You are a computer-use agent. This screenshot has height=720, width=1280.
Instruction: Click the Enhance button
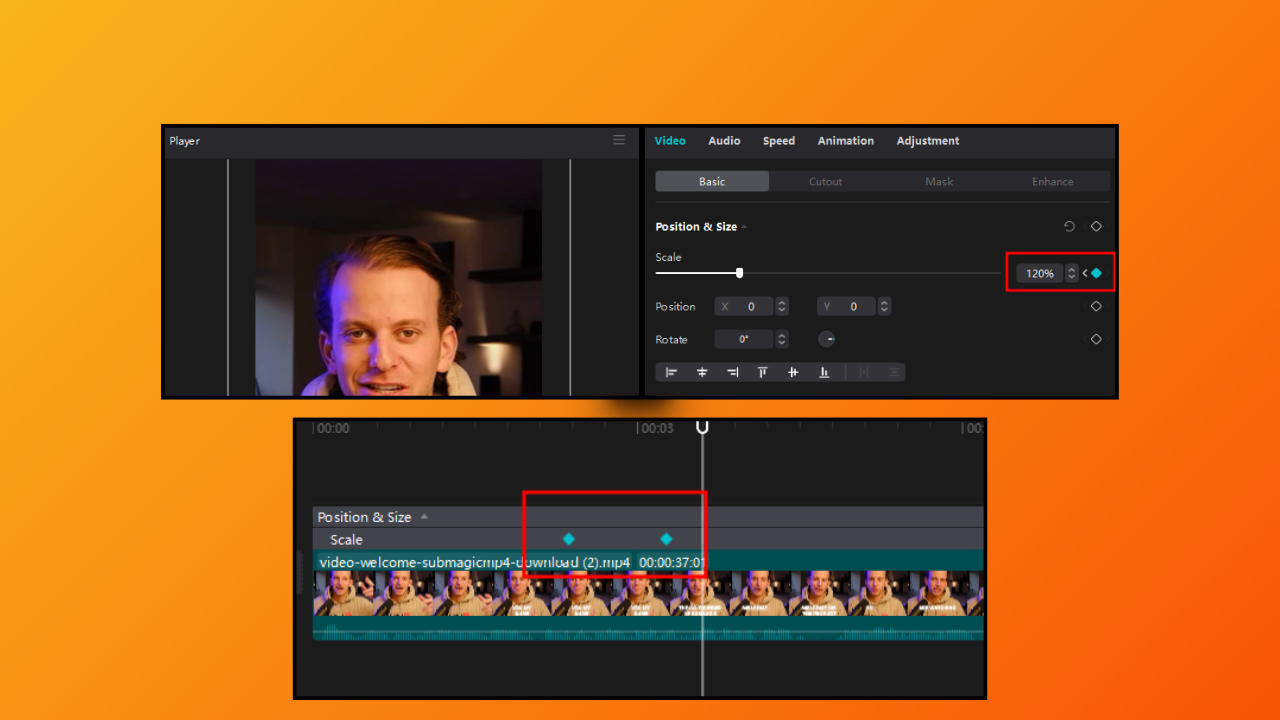tap(1052, 181)
